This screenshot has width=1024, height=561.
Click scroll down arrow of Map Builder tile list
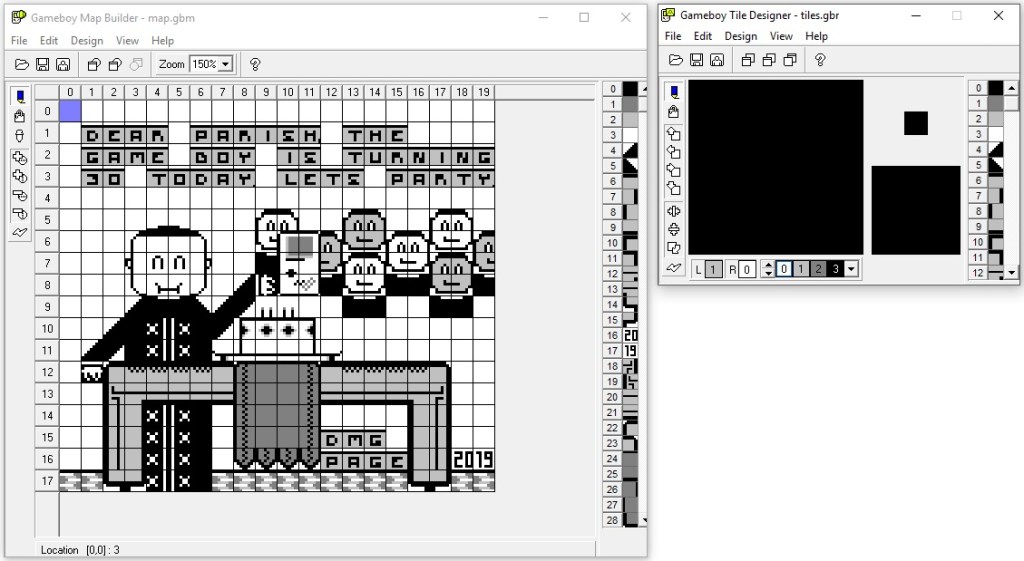point(644,521)
